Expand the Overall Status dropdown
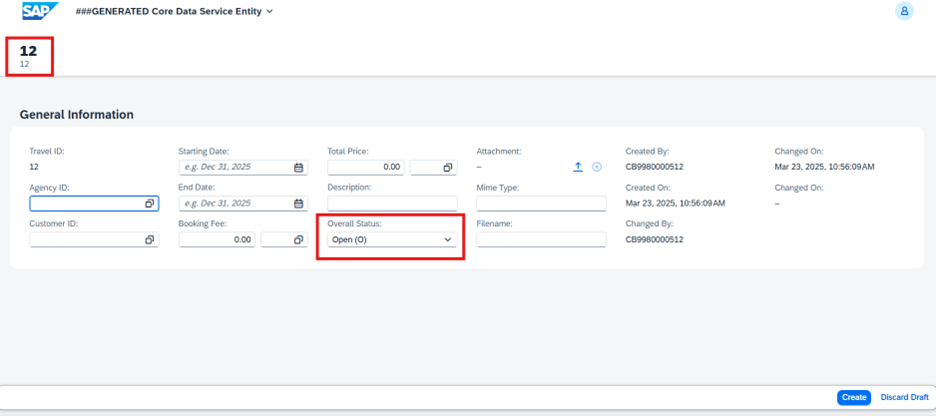The width and height of the screenshot is (936, 416). (448, 240)
